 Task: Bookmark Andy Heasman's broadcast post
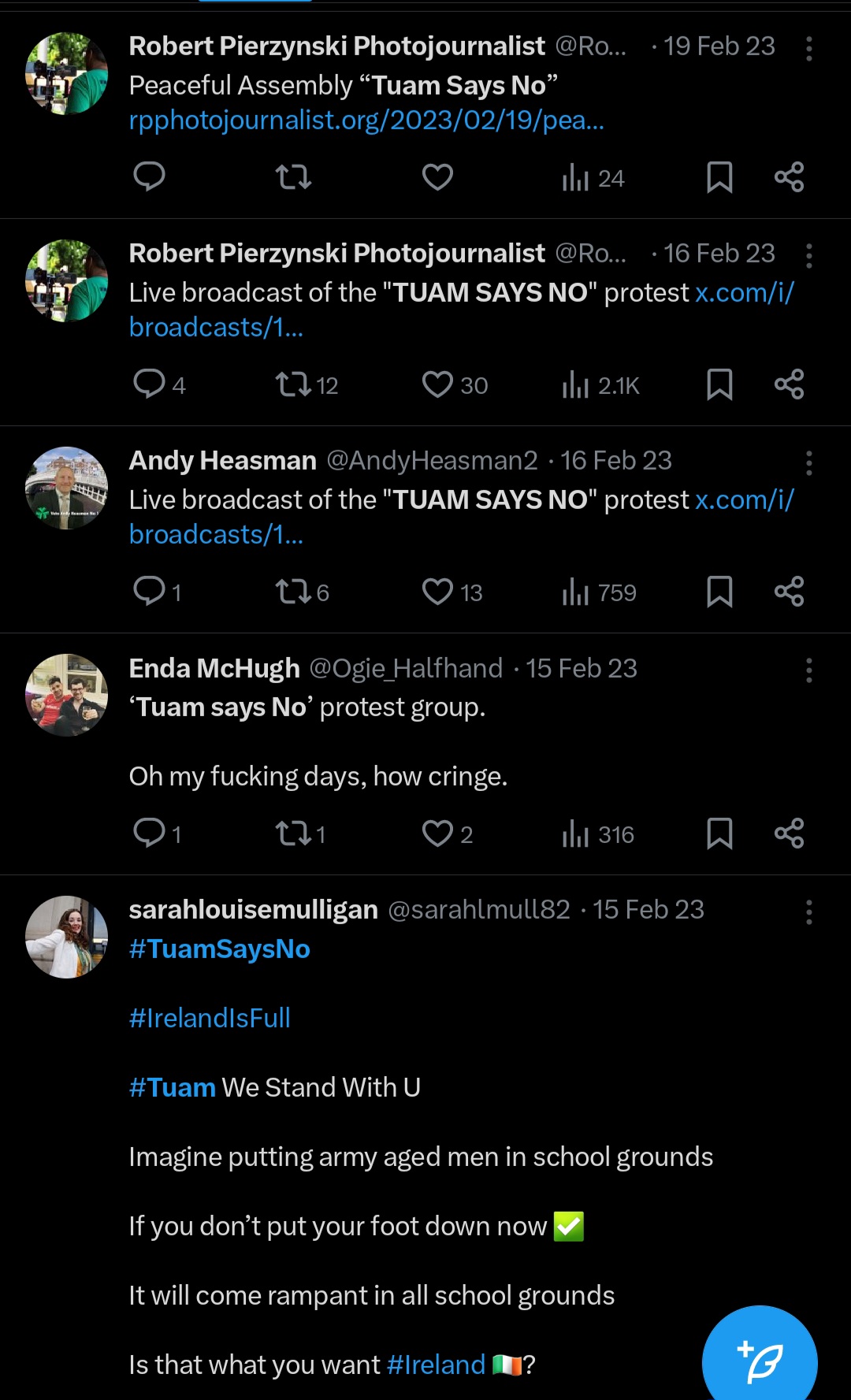click(719, 592)
